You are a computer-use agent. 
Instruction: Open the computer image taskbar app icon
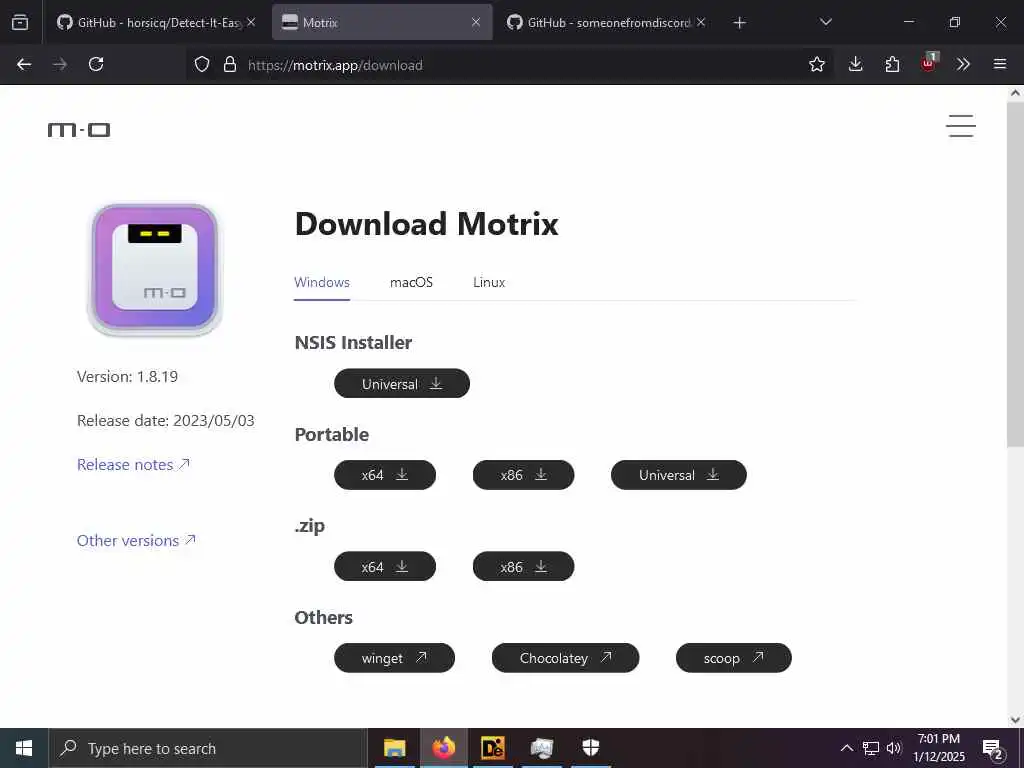[x=541, y=748]
